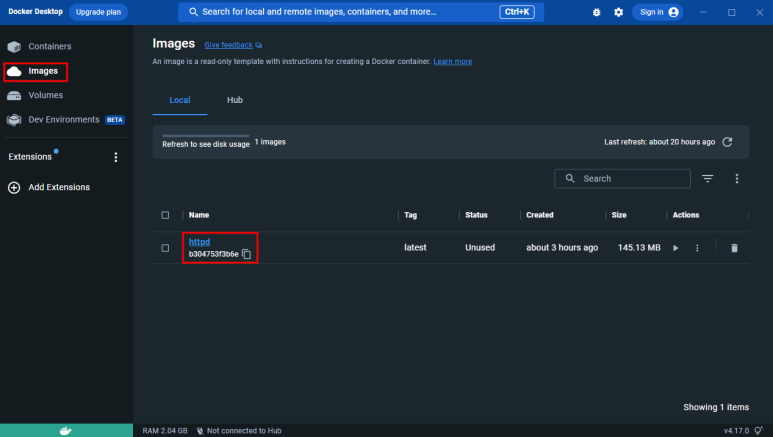Open Dev Environments in the sidebar

(65, 119)
